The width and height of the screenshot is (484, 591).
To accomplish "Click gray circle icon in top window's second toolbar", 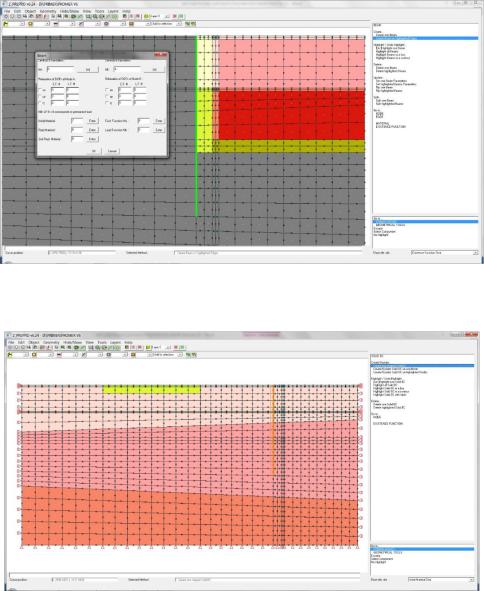I will (x=106, y=24).
